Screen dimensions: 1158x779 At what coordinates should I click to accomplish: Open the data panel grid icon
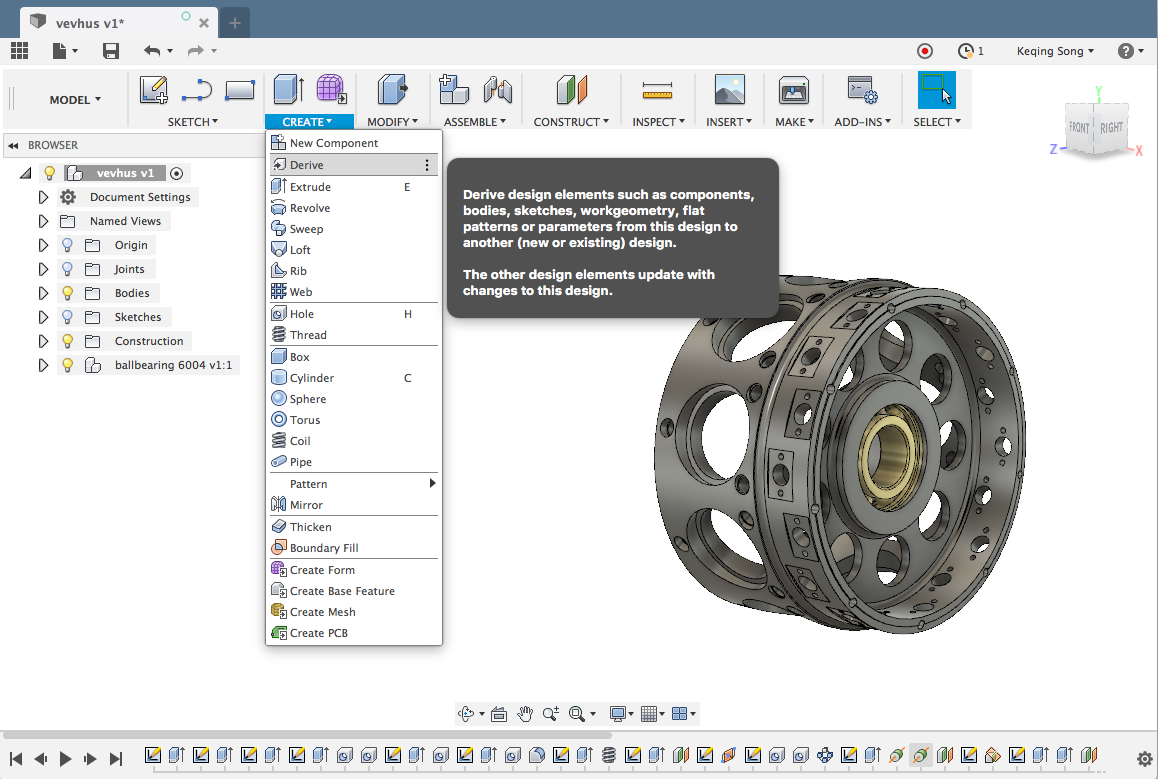[x=20, y=51]
